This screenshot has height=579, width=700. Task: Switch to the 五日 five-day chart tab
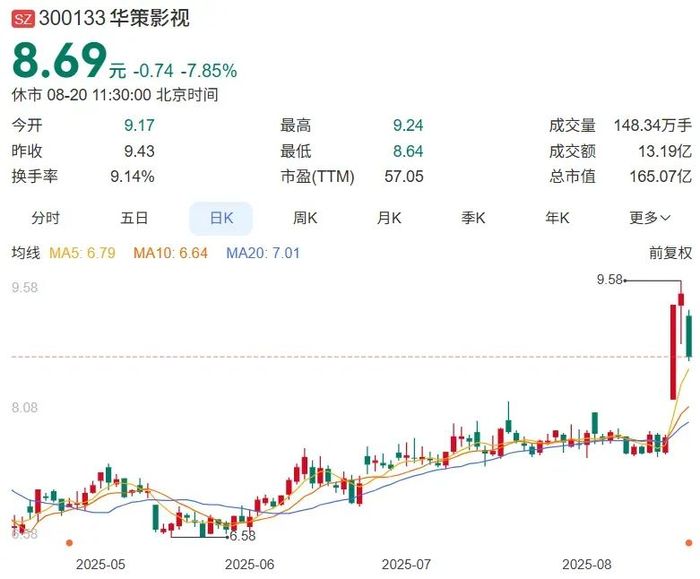point(134,218)
